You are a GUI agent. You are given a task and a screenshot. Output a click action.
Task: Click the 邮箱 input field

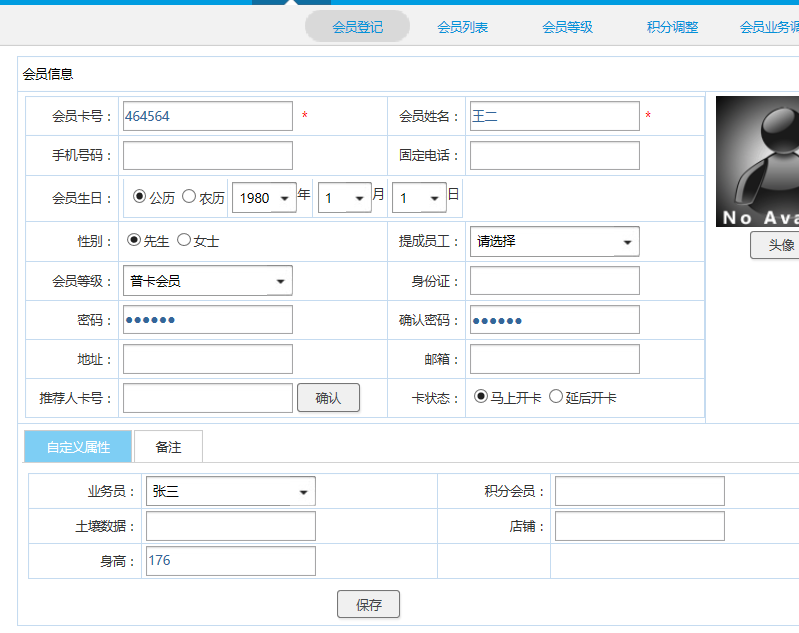click(554, 359)
